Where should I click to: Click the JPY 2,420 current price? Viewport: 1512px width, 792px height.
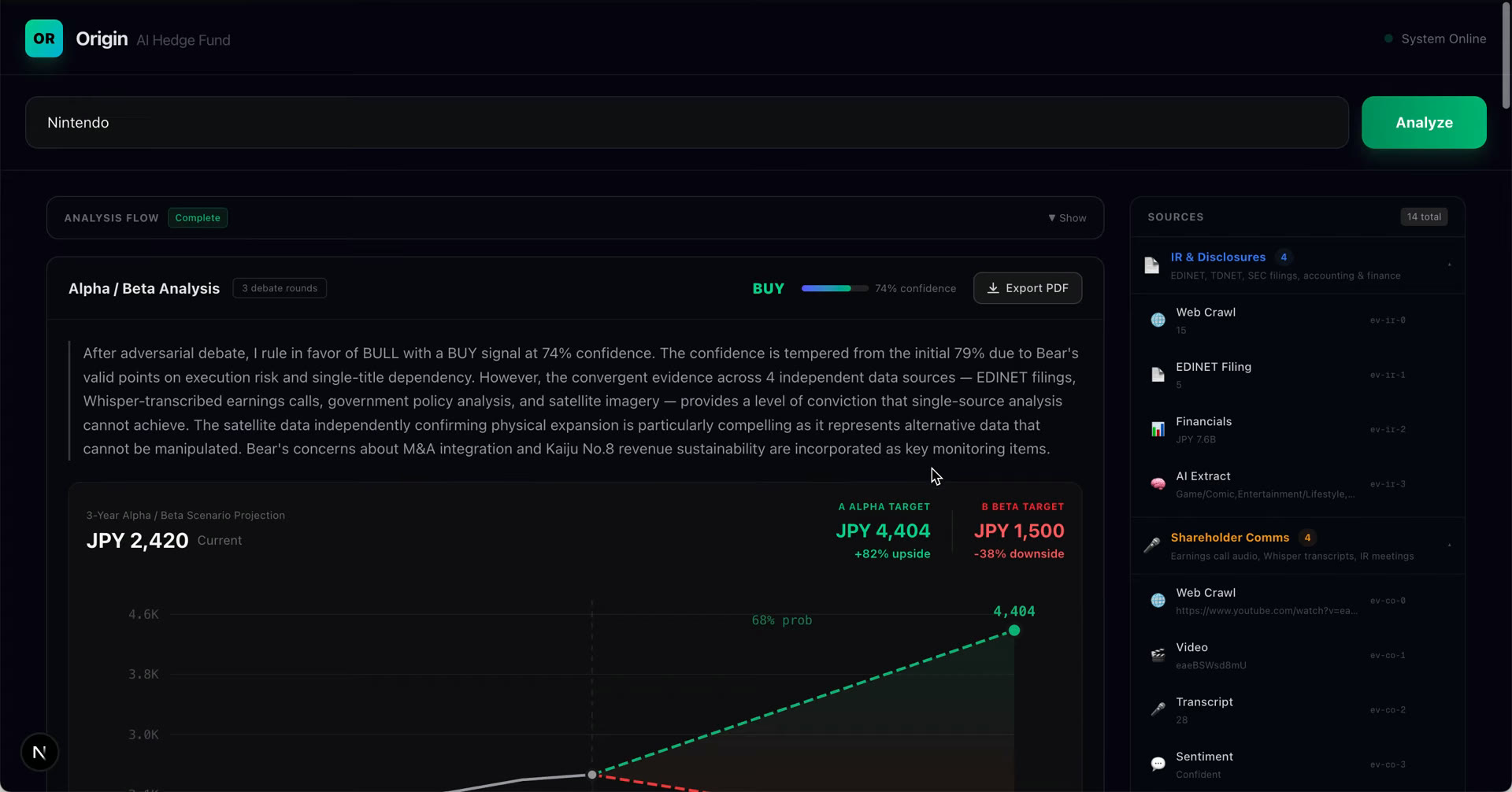pos(137,541)
